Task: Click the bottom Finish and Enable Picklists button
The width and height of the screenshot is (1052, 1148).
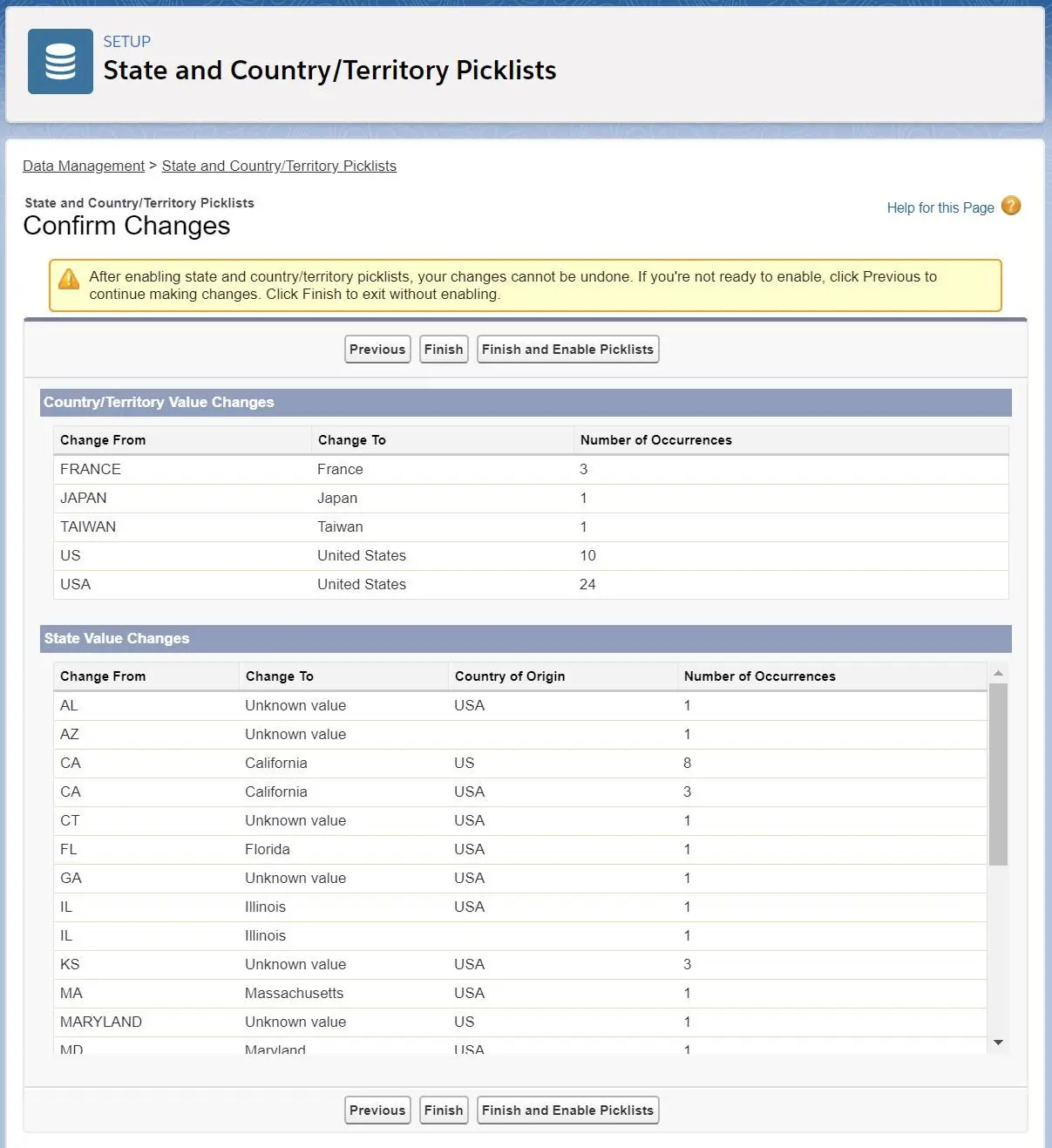Action: point(567,1111)
